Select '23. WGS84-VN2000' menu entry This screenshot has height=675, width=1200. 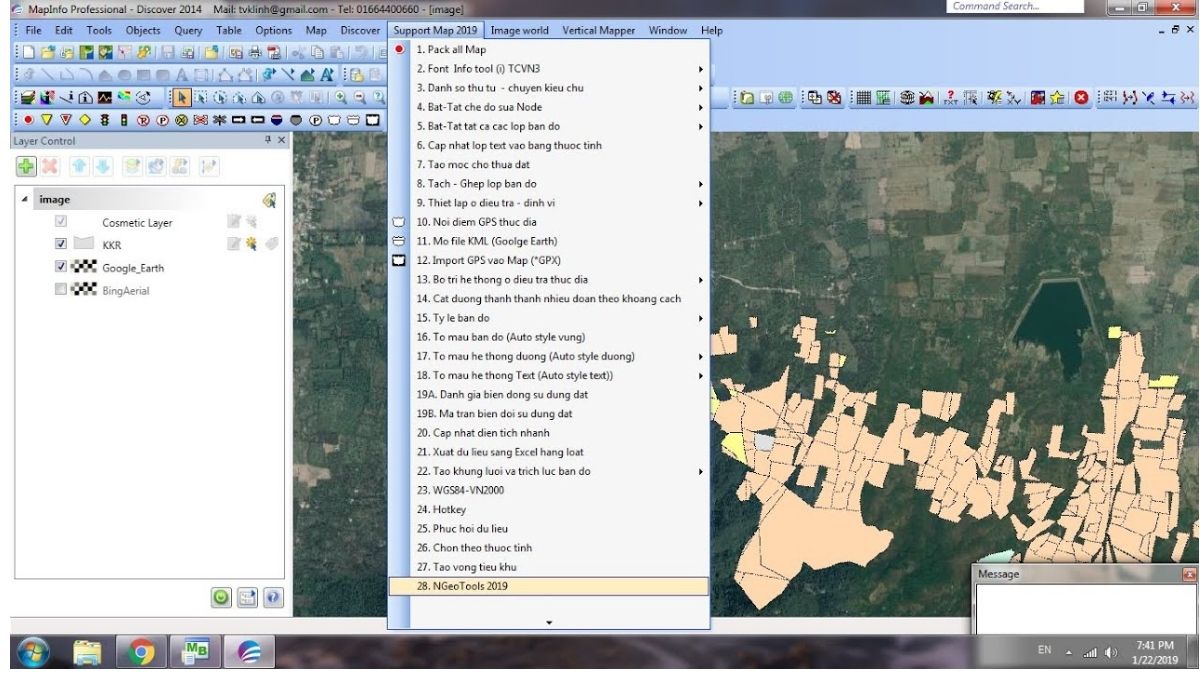point(460,490)
